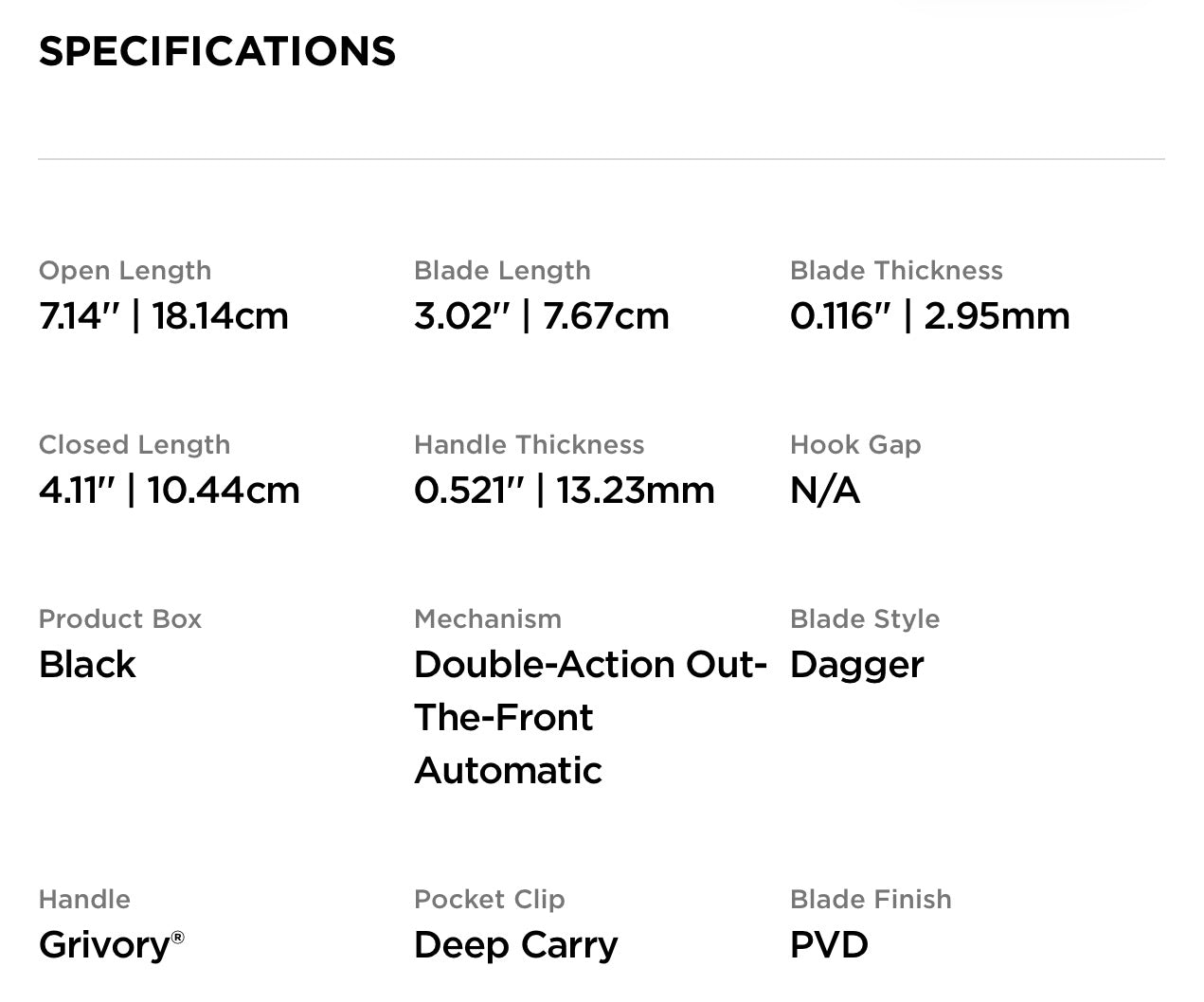Click the Mechanism label
This screenshot has height=1002, width=1204.
pos(488,618)
